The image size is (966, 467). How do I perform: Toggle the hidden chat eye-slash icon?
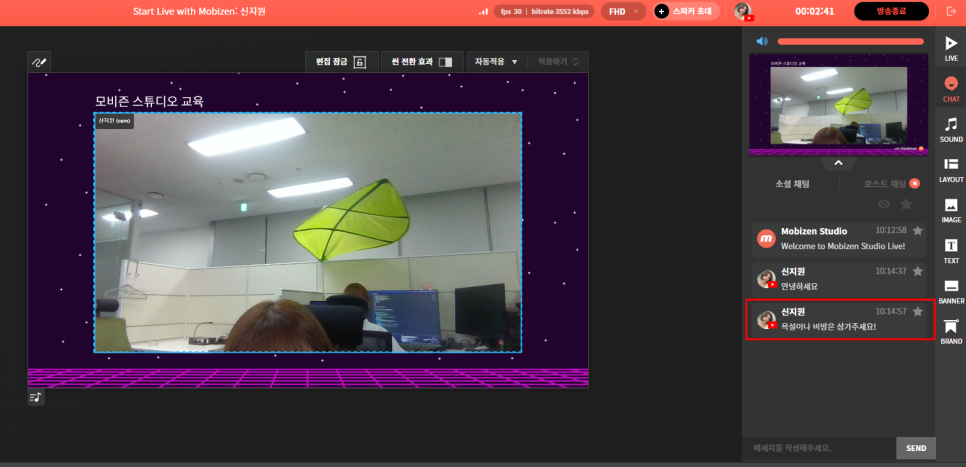[884, 204]
